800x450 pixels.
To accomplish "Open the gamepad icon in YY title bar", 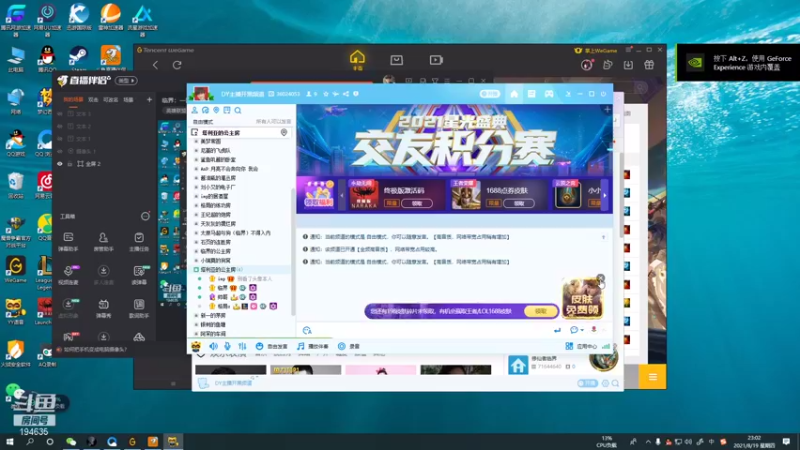I will [x=548, y=94].
